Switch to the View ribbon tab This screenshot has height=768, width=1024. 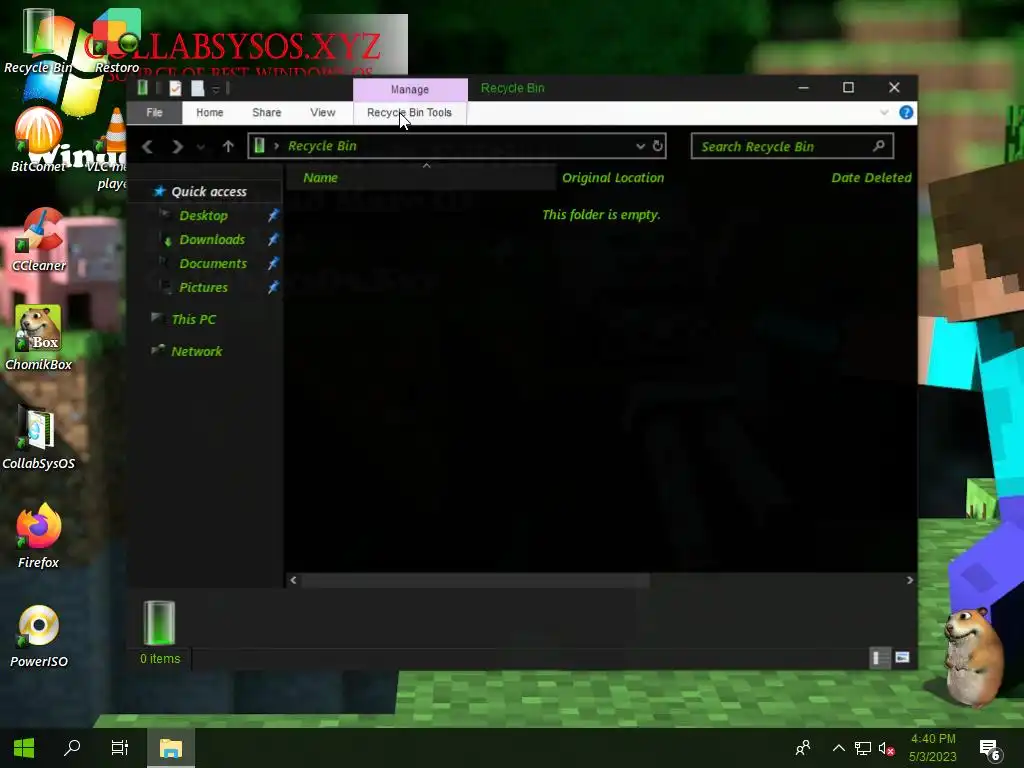(323, 112)
